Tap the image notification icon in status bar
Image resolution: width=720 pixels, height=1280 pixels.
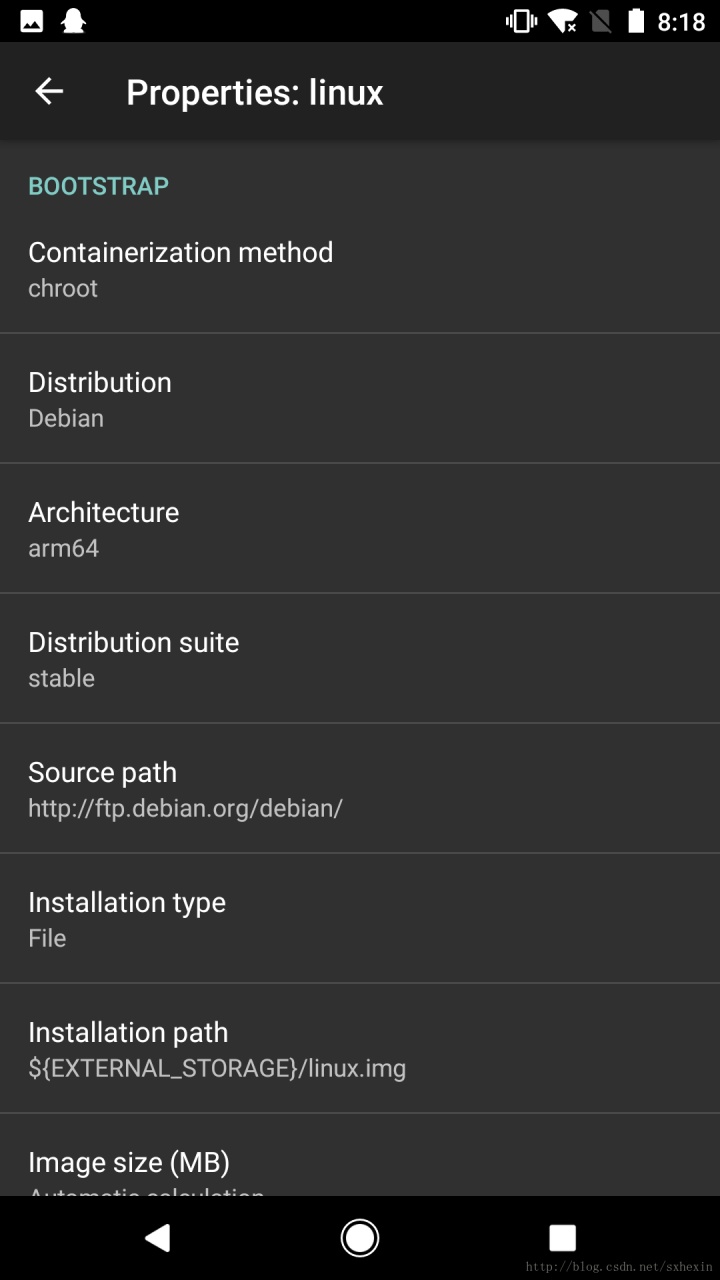coord(32,20)
